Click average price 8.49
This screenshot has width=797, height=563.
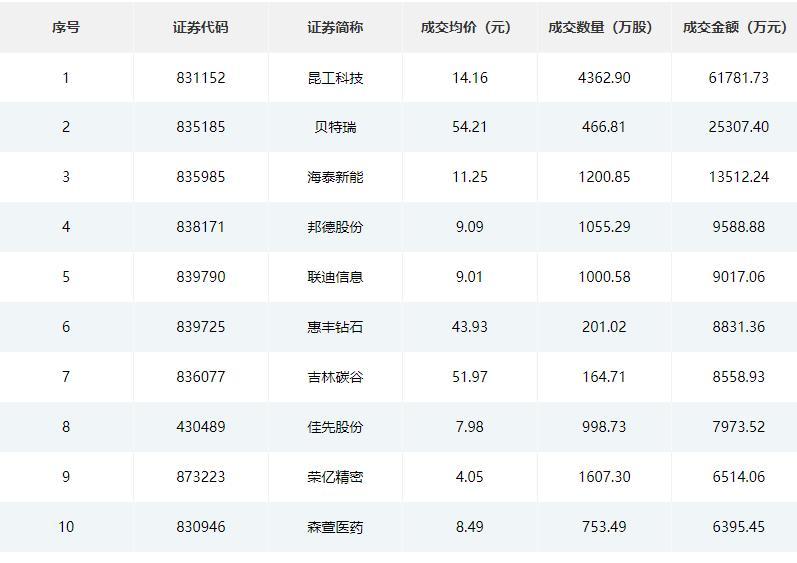[x=470, y=527]
